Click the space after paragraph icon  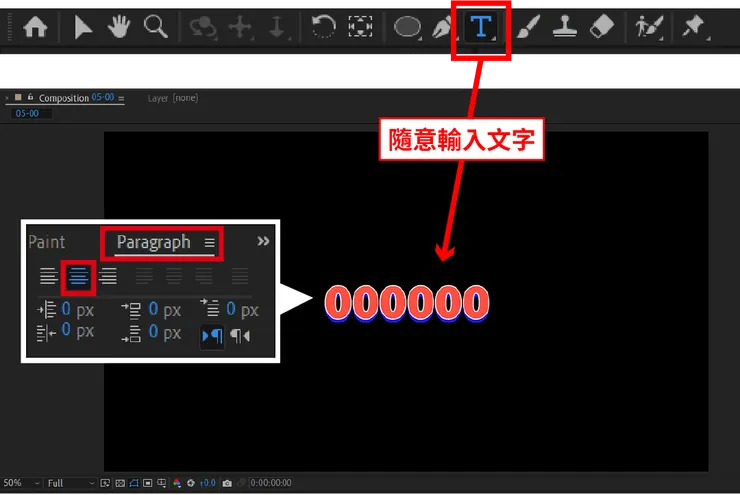pos(131,333)
